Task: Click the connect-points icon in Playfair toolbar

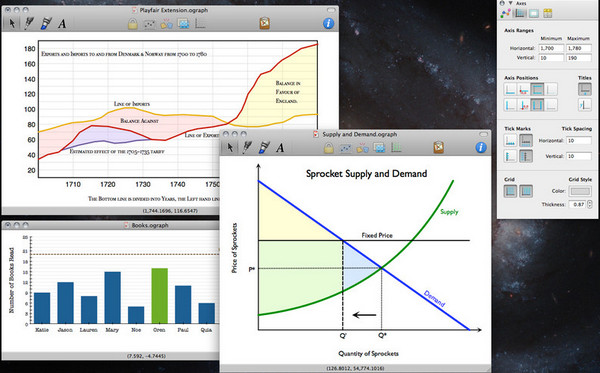Action: tap(149, 24)
